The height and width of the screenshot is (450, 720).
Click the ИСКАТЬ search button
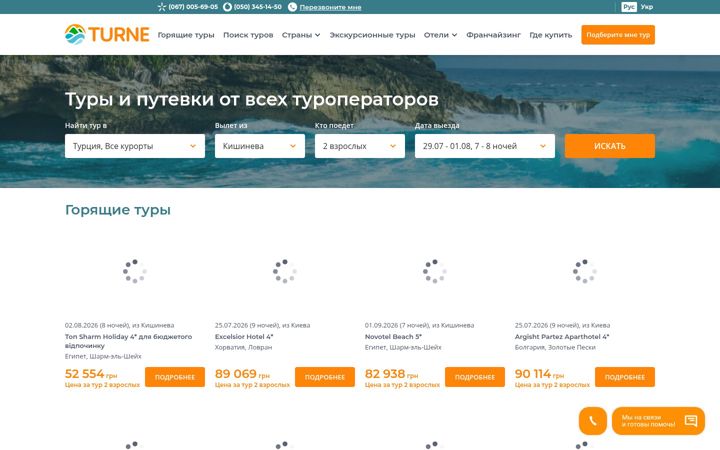click(x=610, y=146)
